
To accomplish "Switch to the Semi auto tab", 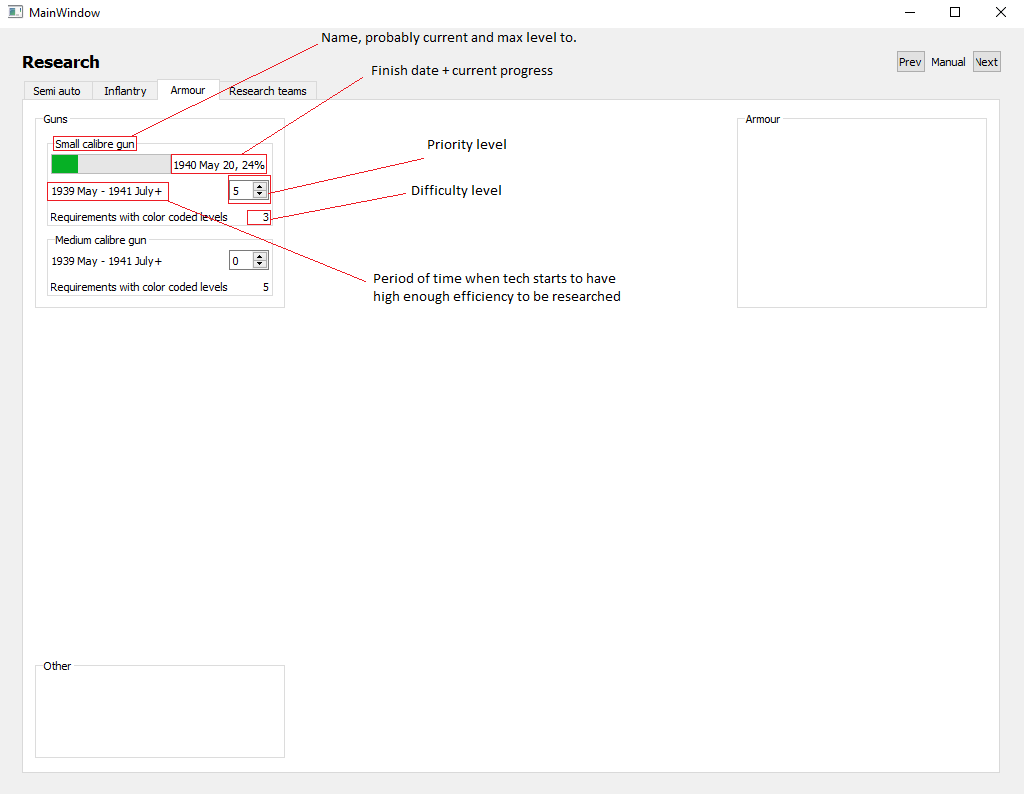I will click(57, 91).
